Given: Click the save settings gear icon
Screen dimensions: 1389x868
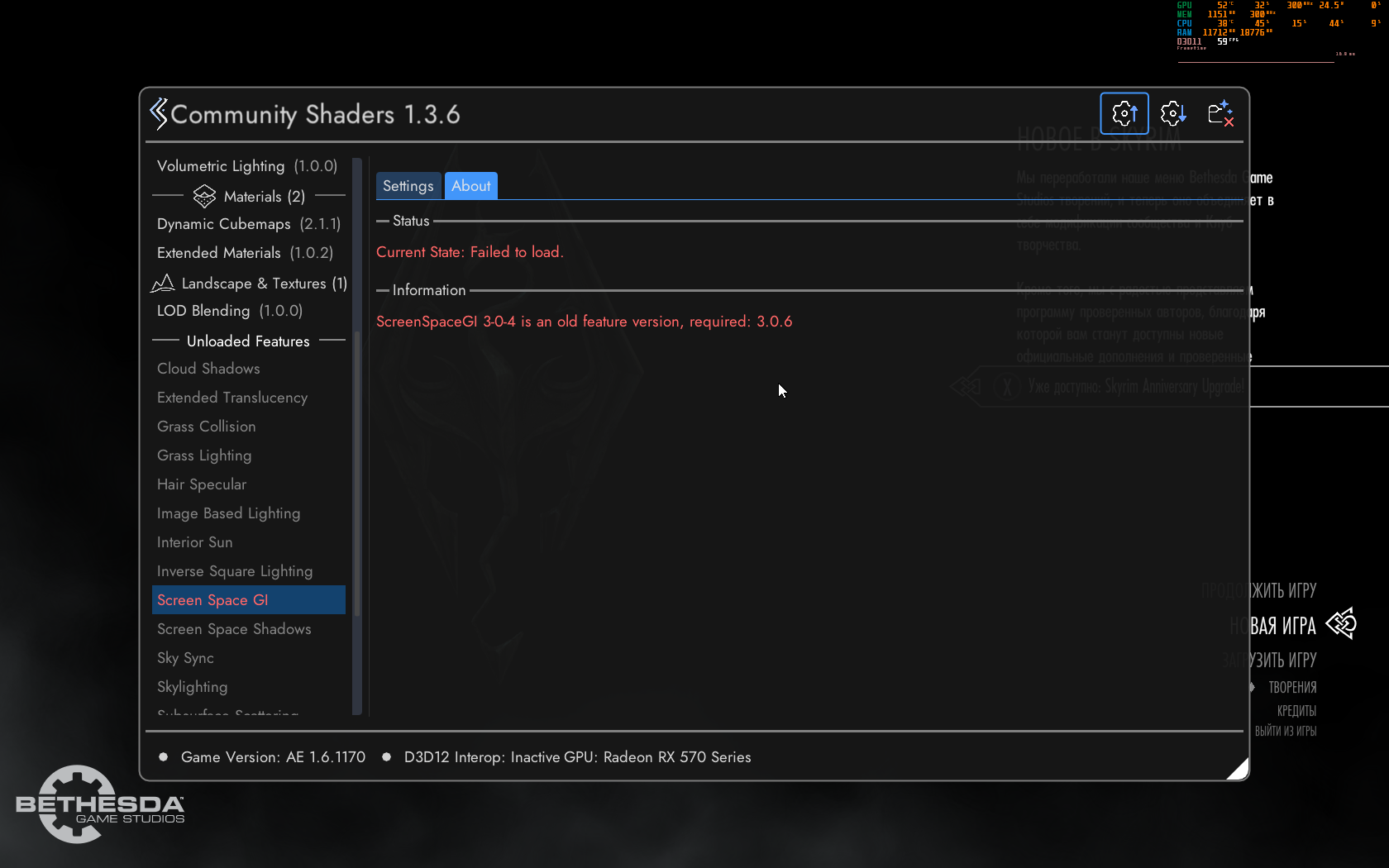Looking at the screenshot, I should click(1124, 113).
